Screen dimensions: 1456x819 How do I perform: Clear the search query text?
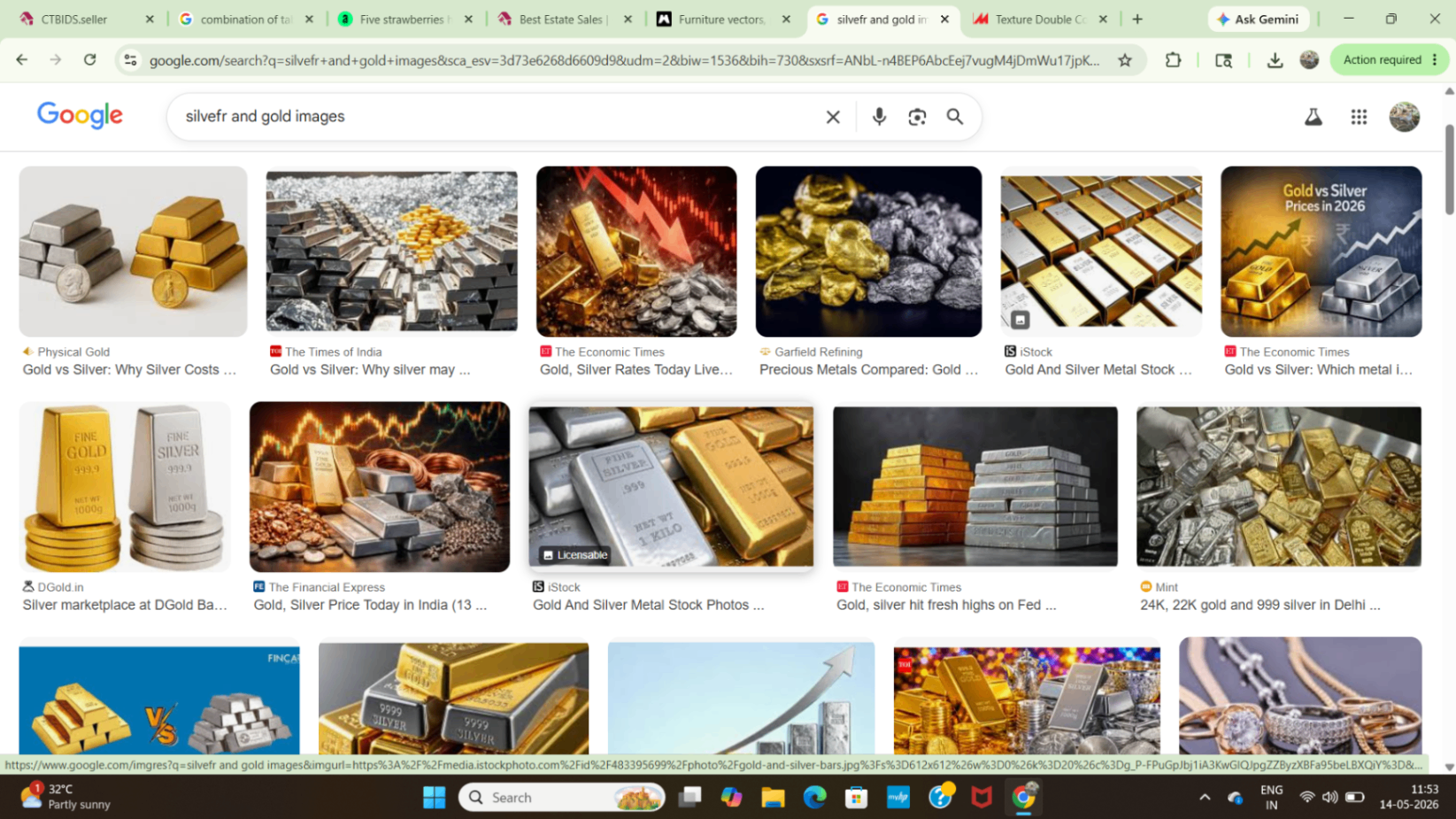833,117
